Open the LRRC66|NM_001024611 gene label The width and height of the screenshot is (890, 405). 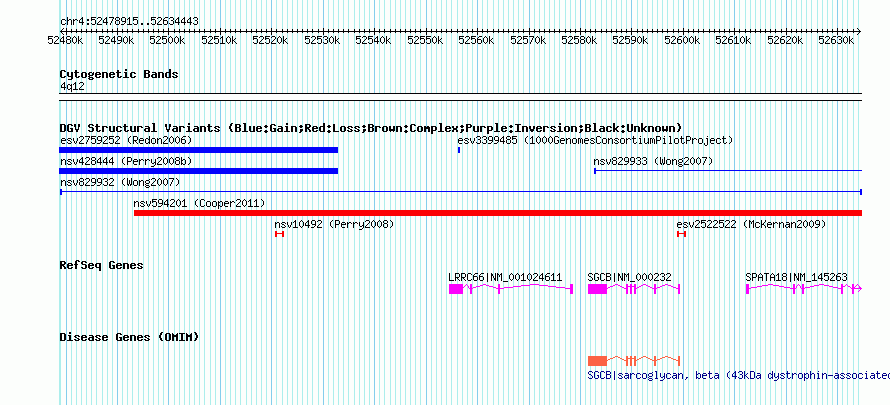coord(505,277)
